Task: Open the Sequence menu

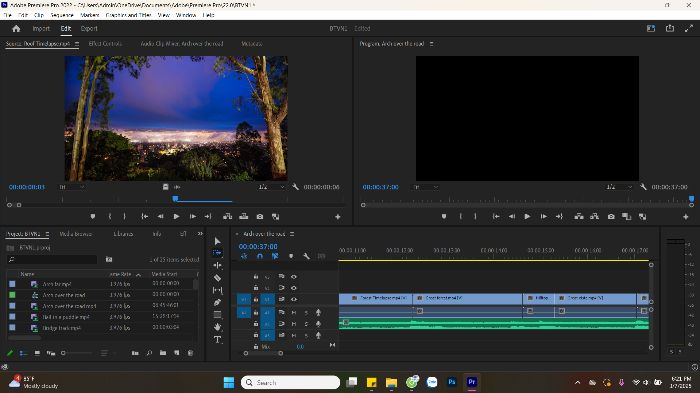Action: point(62,15)
